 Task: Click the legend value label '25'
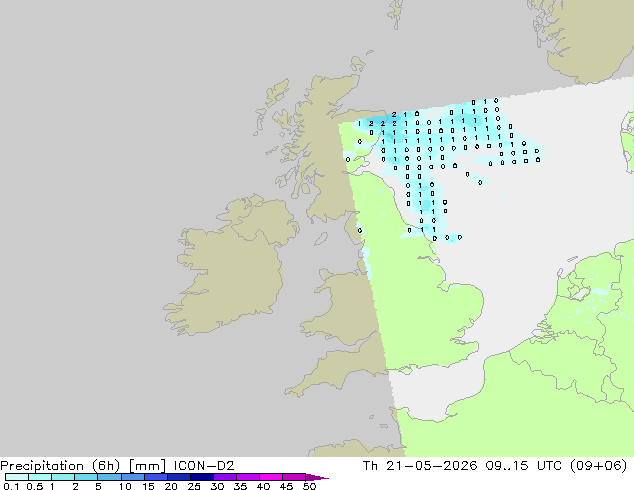pyautogui.click(x=194, y=486)
